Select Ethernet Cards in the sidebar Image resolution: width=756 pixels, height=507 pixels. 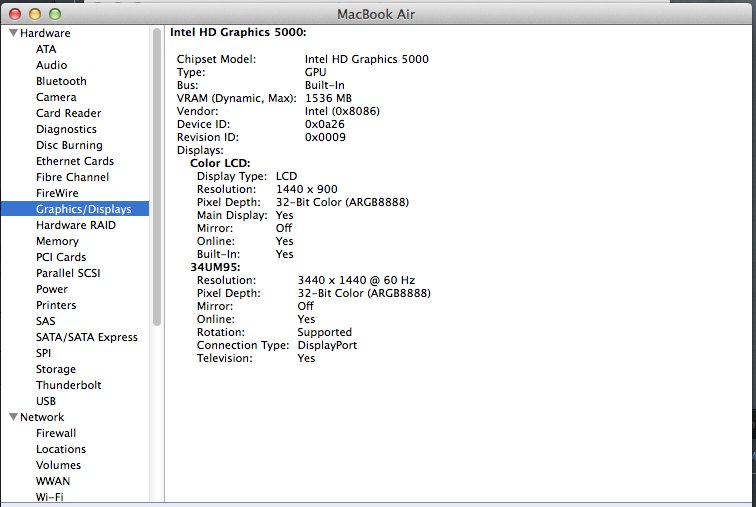(x=75, y=161)
